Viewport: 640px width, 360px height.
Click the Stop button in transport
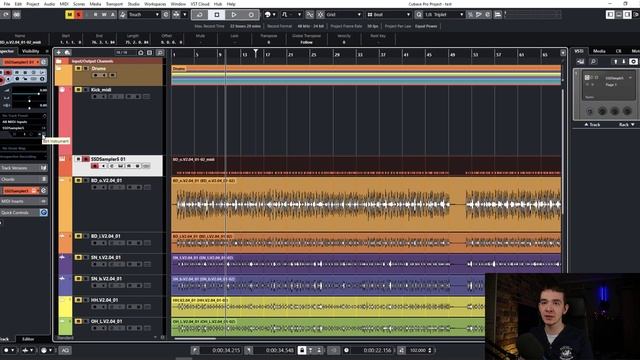click(x=217, y=15)
